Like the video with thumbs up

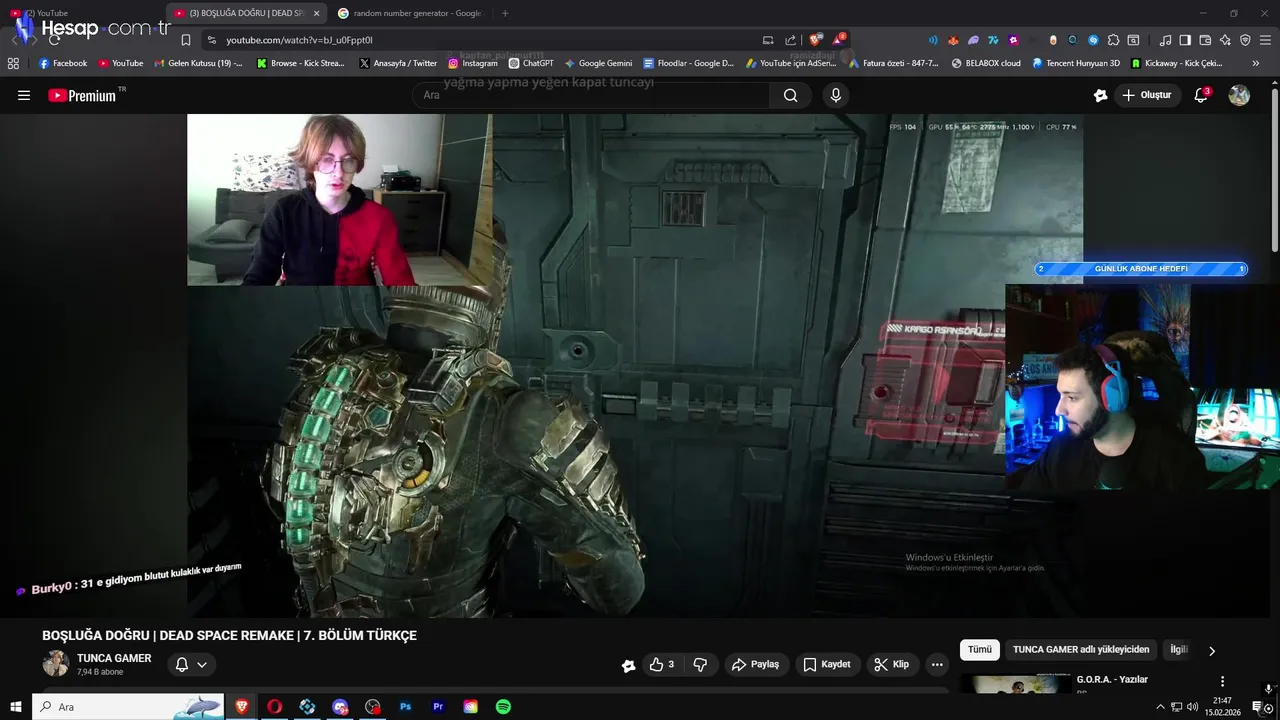coord(662,664)
